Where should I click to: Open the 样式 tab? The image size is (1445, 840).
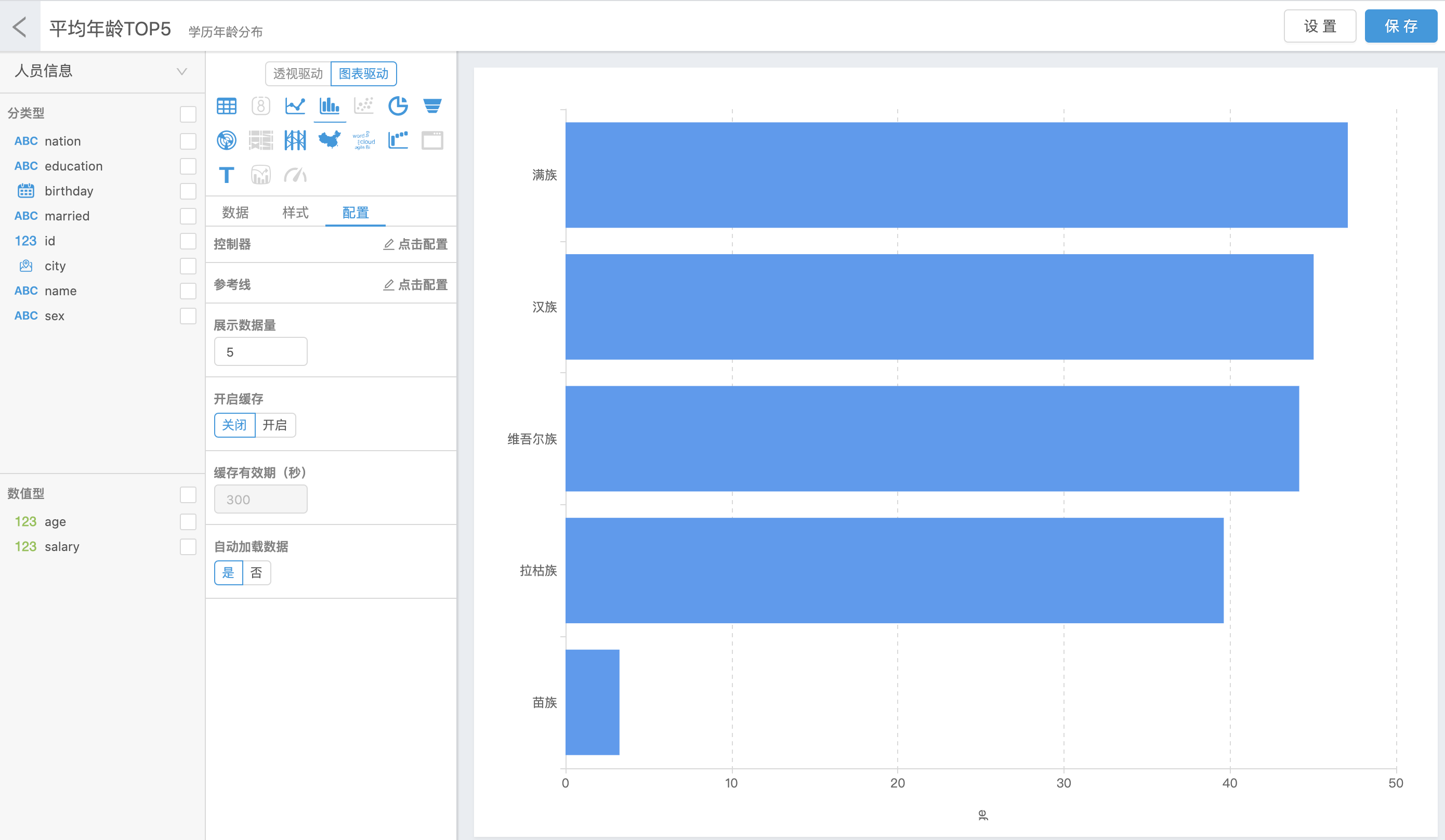(295, 213)
